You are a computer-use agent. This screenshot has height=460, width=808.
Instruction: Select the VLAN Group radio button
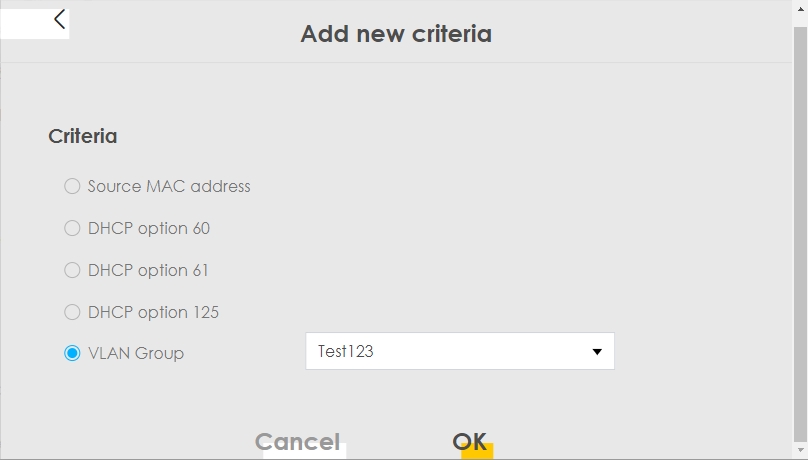point(72,353)
